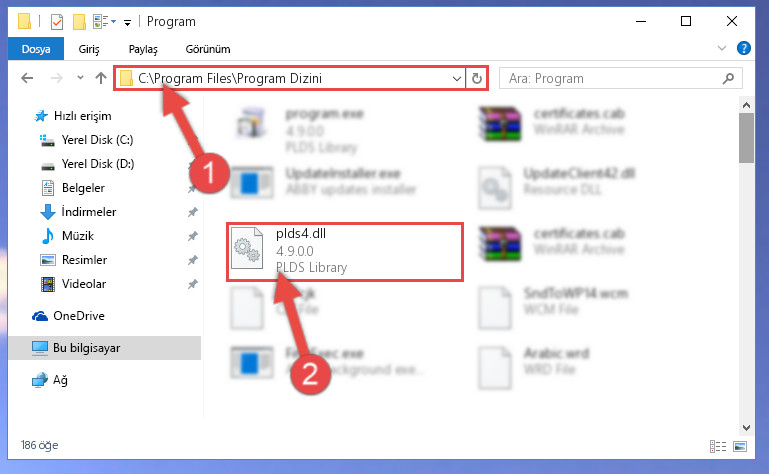Open the Dosya menu
Image resolution: width=769 pixels, height=474 pixels.
tap(36, 49)
